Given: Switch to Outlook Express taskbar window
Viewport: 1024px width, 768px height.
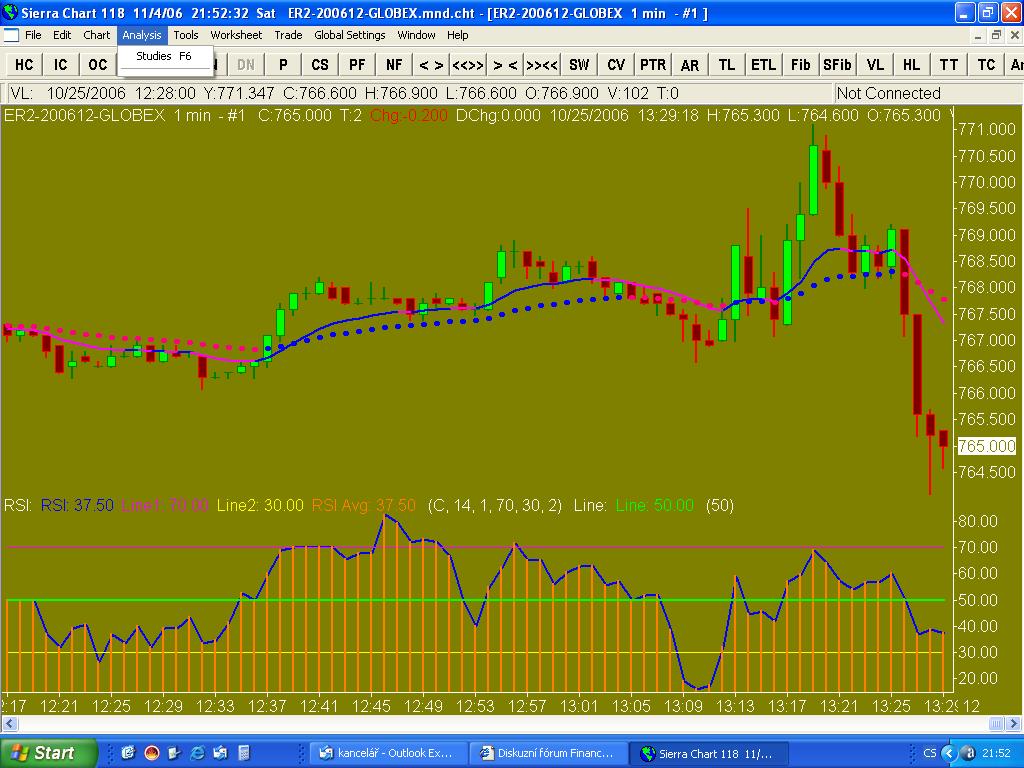Looking at the screenshot, I should click(x=386, y=753).
